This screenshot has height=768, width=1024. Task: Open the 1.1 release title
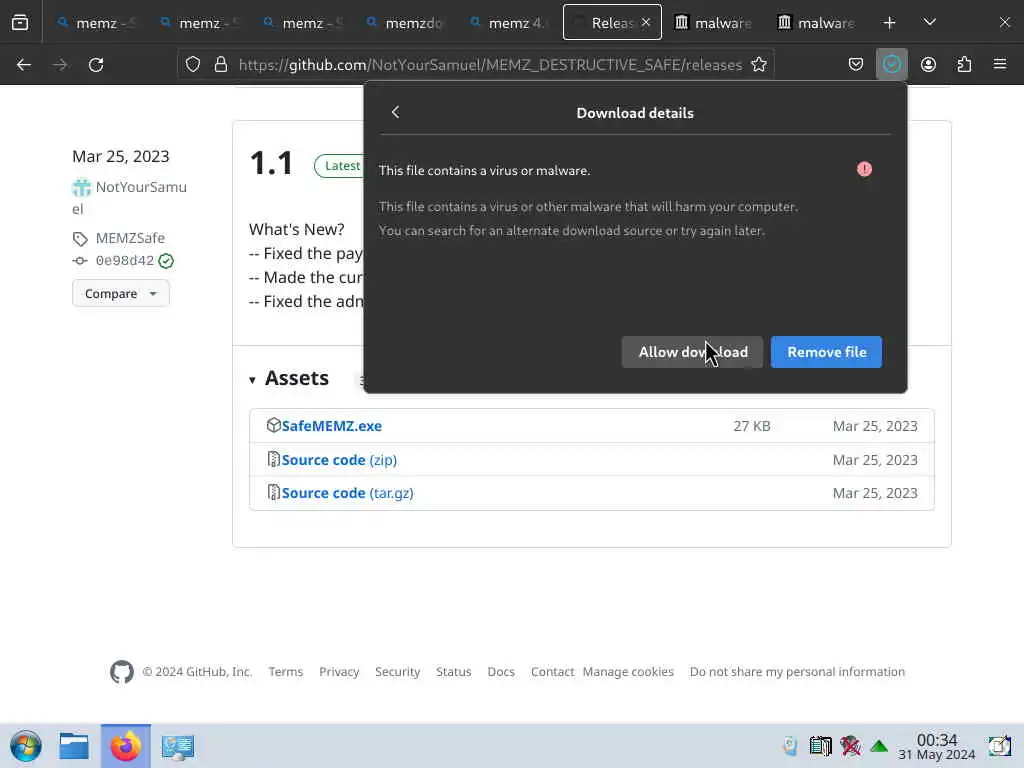tap(271, 163)
